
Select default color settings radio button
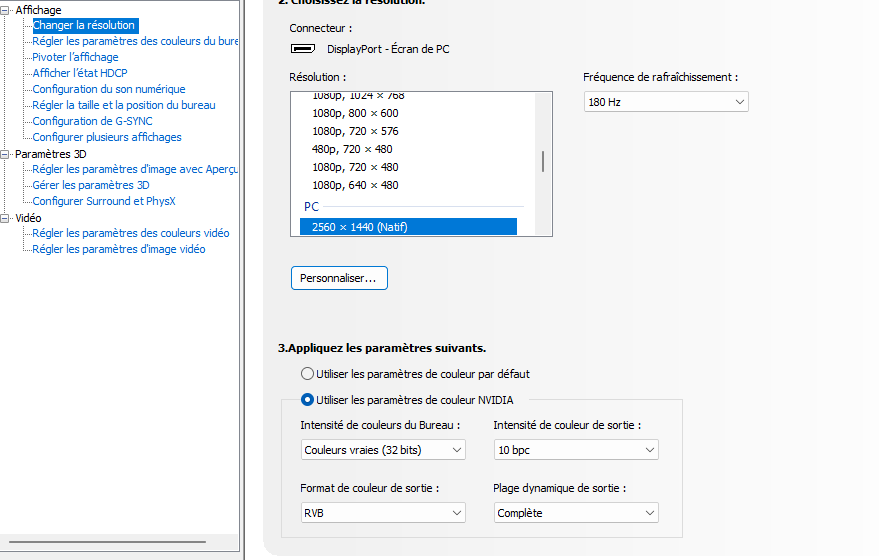(307, 374)
